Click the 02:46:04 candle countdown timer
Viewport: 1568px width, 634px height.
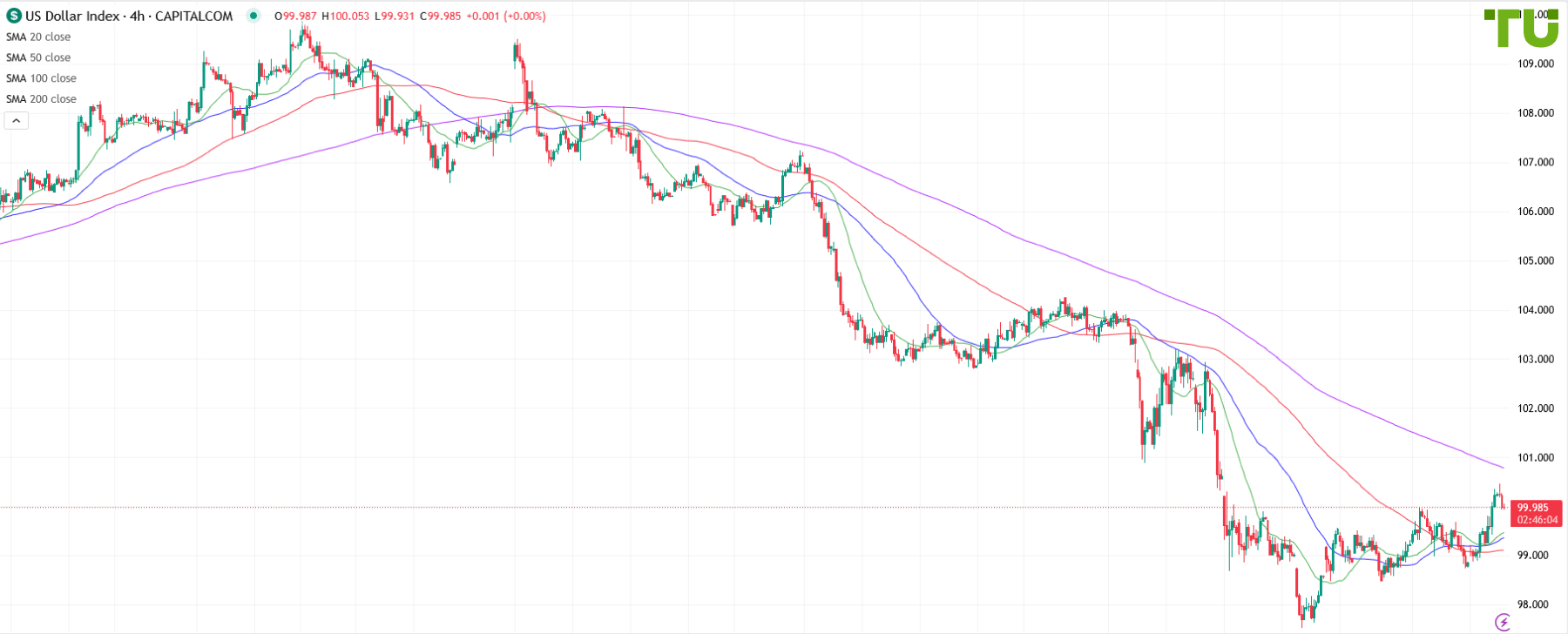pyautogui.click(x=1537, y=520)
